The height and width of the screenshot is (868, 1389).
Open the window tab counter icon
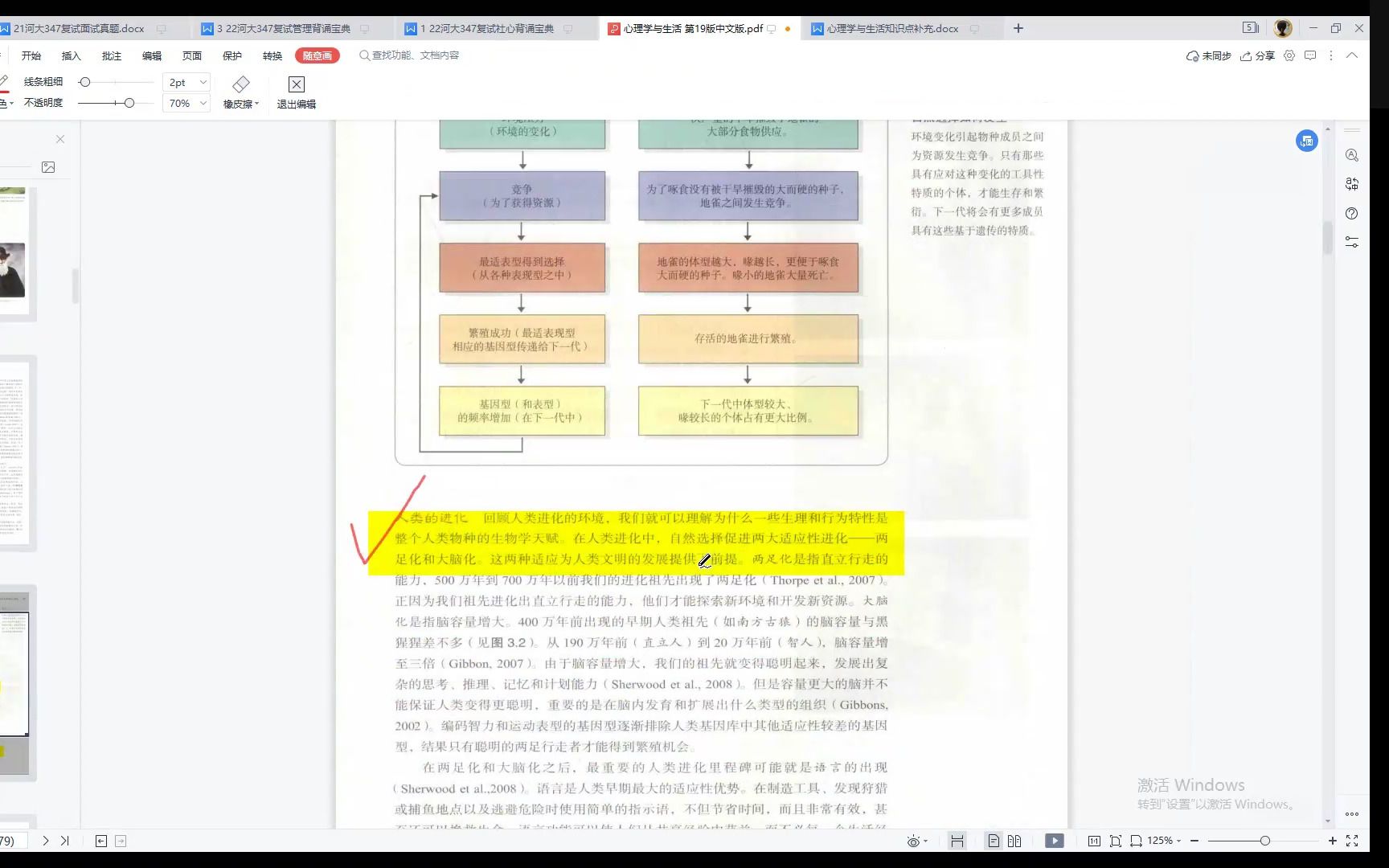tap(1251, 27)
